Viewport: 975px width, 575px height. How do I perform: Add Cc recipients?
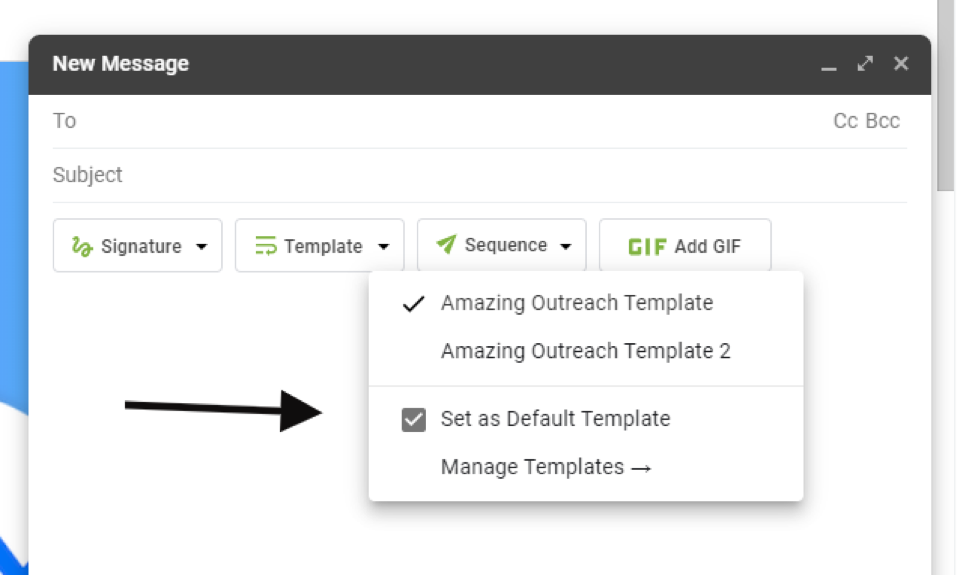(845, 121)
